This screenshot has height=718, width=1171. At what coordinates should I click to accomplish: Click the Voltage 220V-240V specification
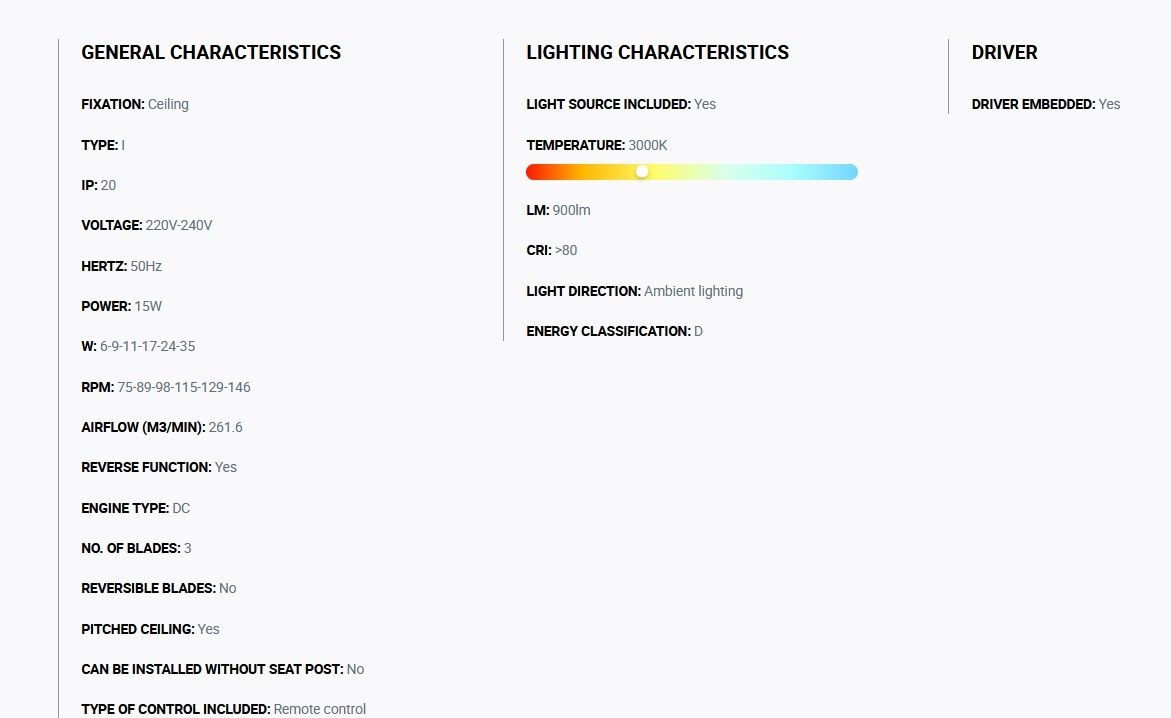pyautogui.click(x=147, y=226)
